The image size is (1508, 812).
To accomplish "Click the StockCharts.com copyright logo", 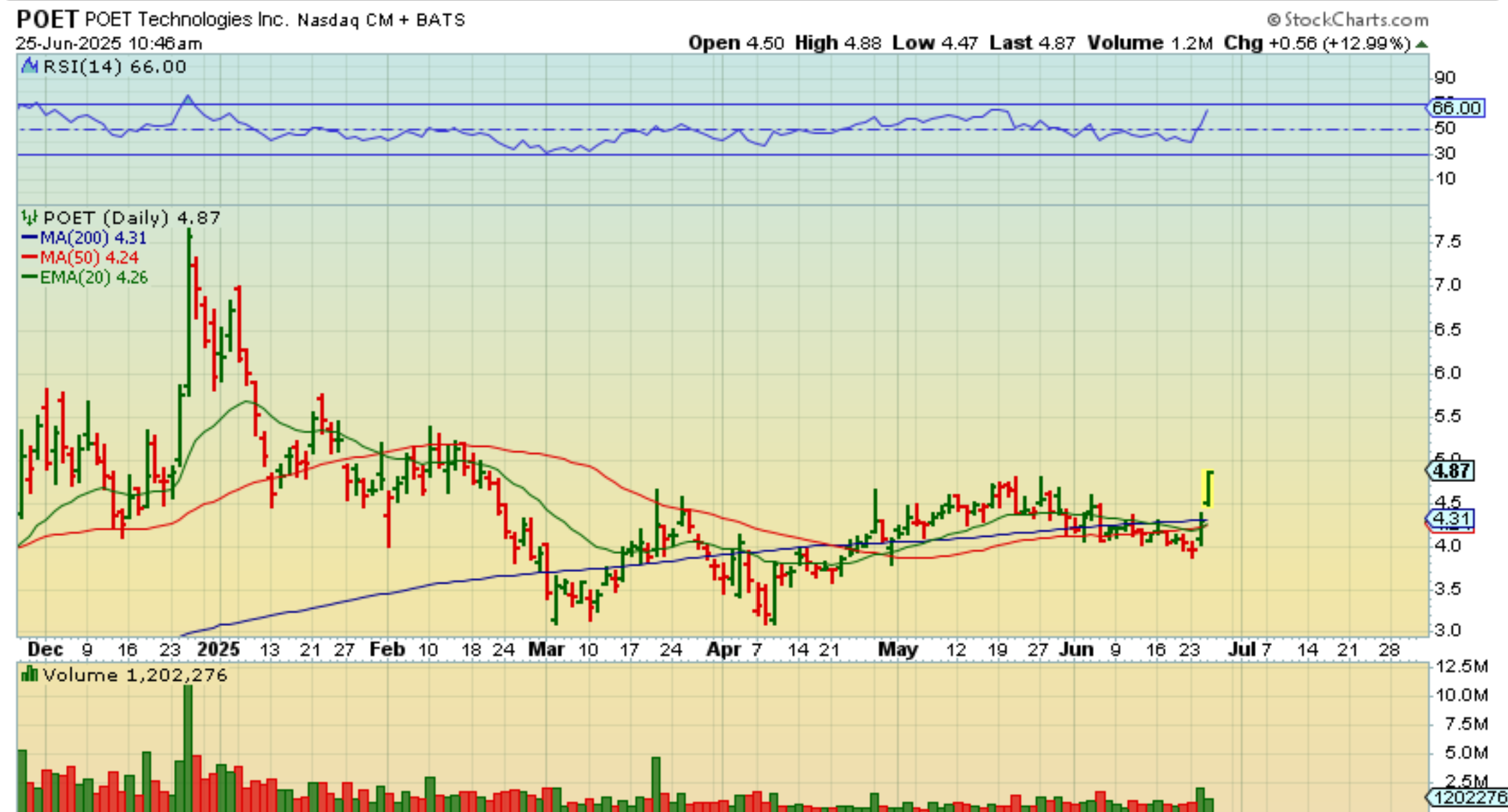I will click(1347, 19).
